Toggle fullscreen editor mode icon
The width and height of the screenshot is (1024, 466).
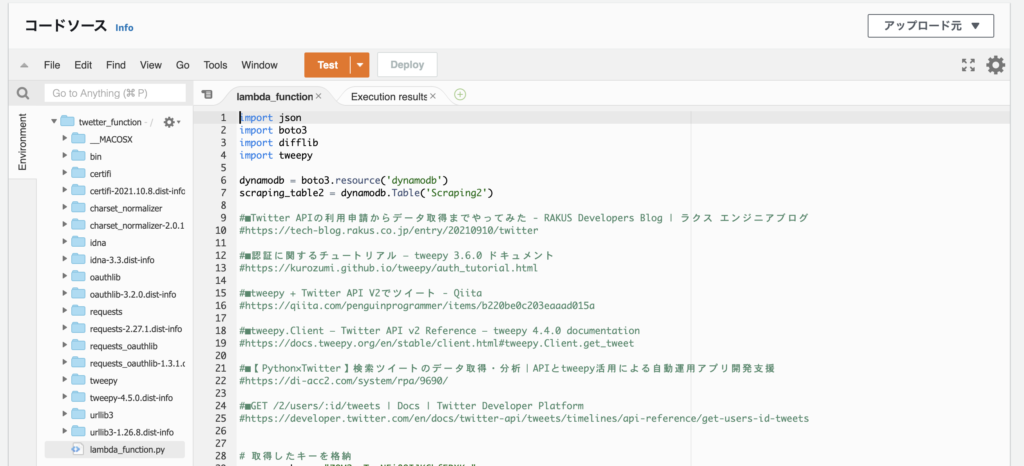click(x=968, y=65)
